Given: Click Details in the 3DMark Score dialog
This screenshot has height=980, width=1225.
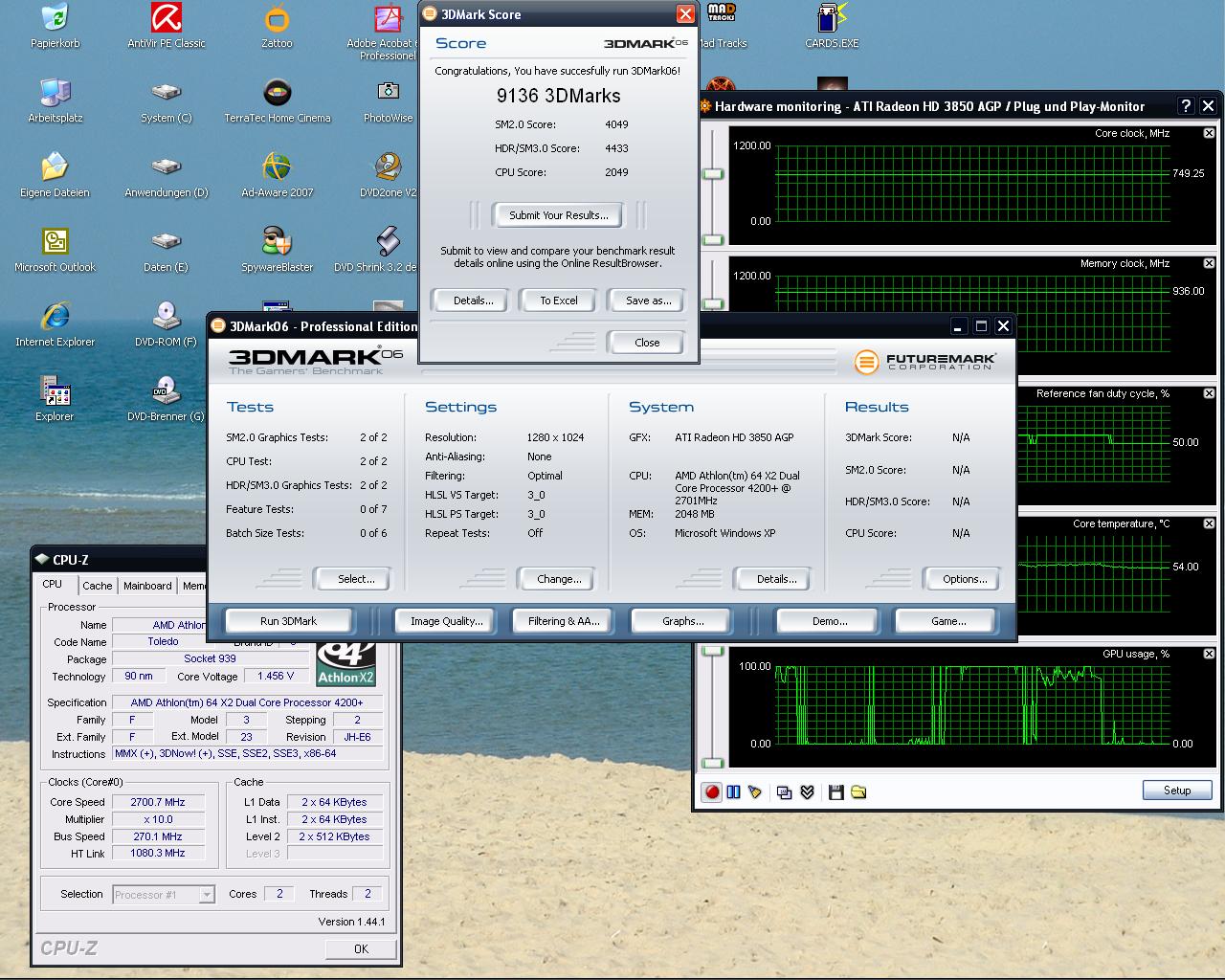Looking at the screenshot, I should click(x=473, y=301).
